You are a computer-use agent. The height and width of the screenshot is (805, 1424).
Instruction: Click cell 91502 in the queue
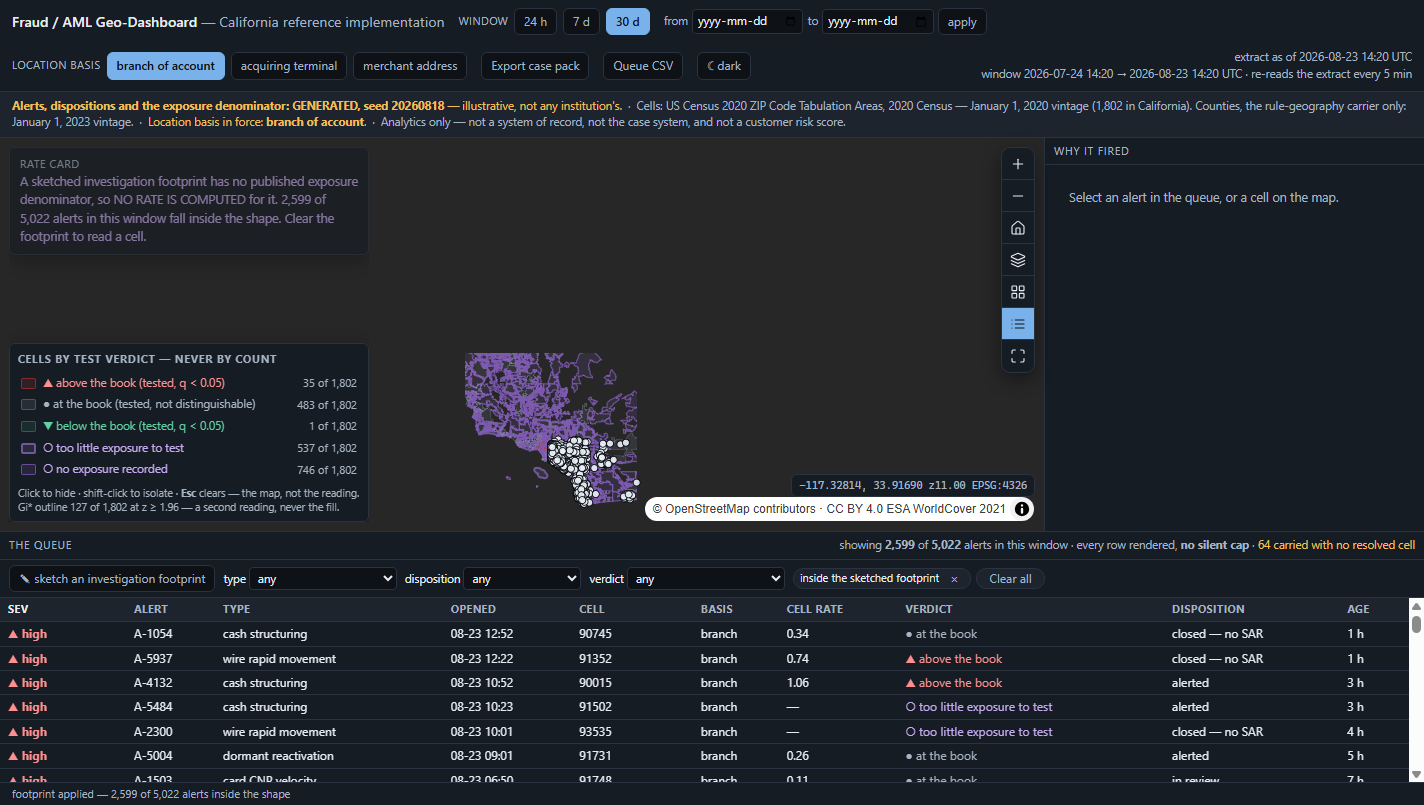(595, 707)
